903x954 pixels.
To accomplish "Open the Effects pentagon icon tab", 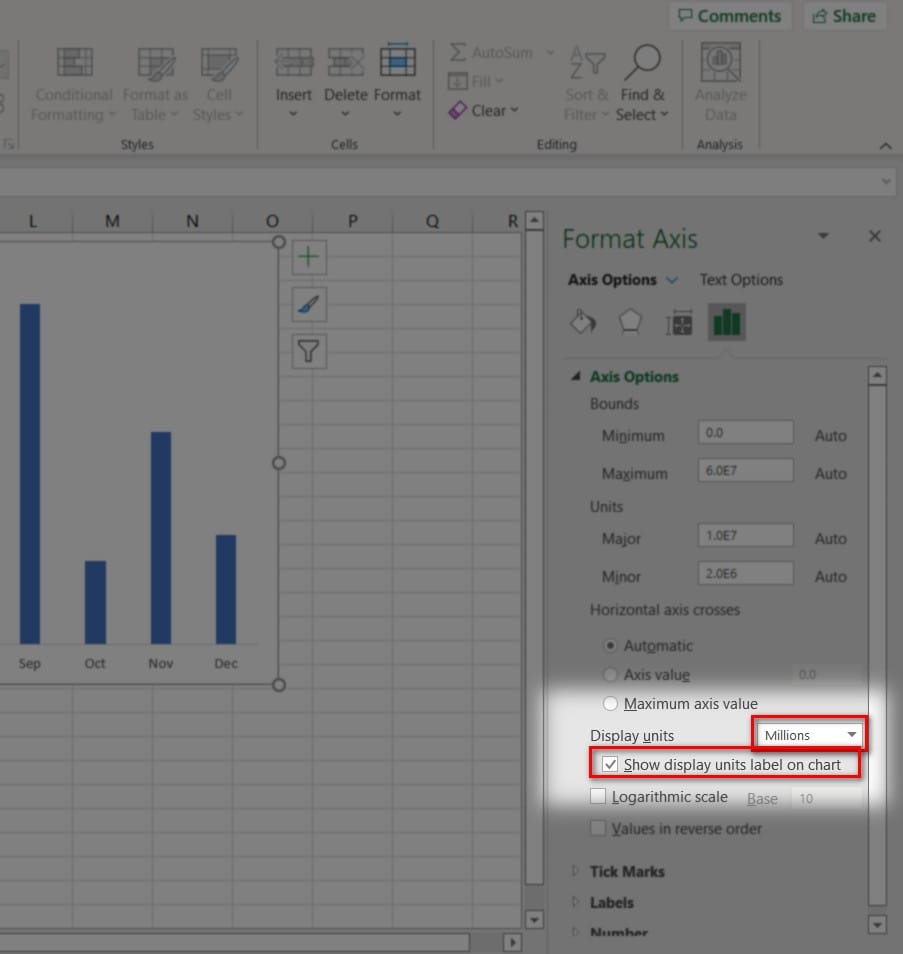I will [x=630, y=322].
